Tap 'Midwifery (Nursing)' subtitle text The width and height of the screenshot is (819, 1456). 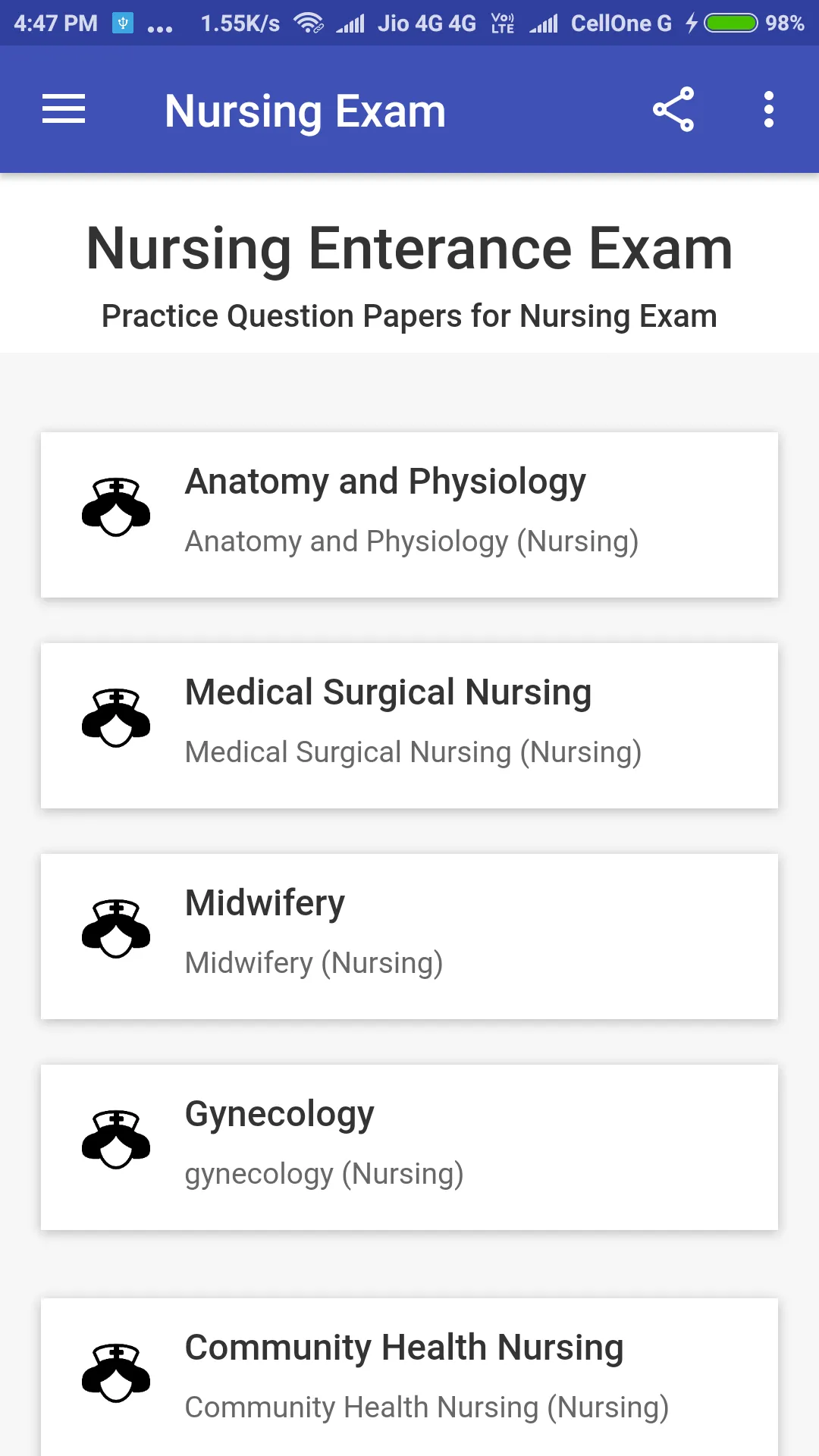point(314,963)
